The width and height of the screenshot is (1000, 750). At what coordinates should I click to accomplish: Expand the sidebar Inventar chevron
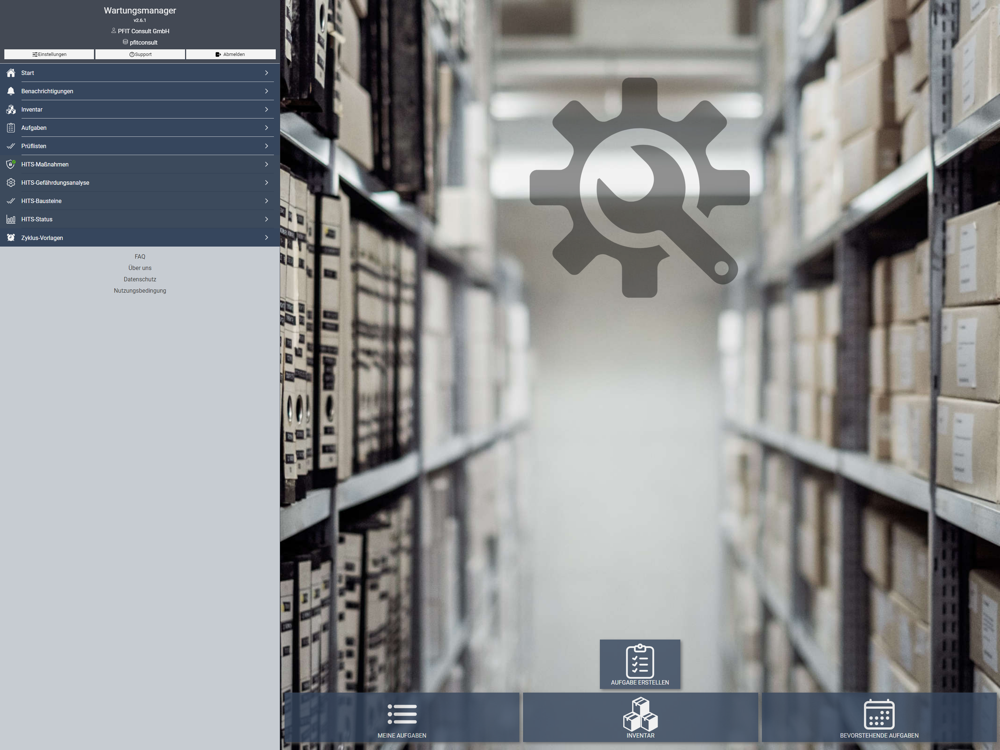coord(267,110)
